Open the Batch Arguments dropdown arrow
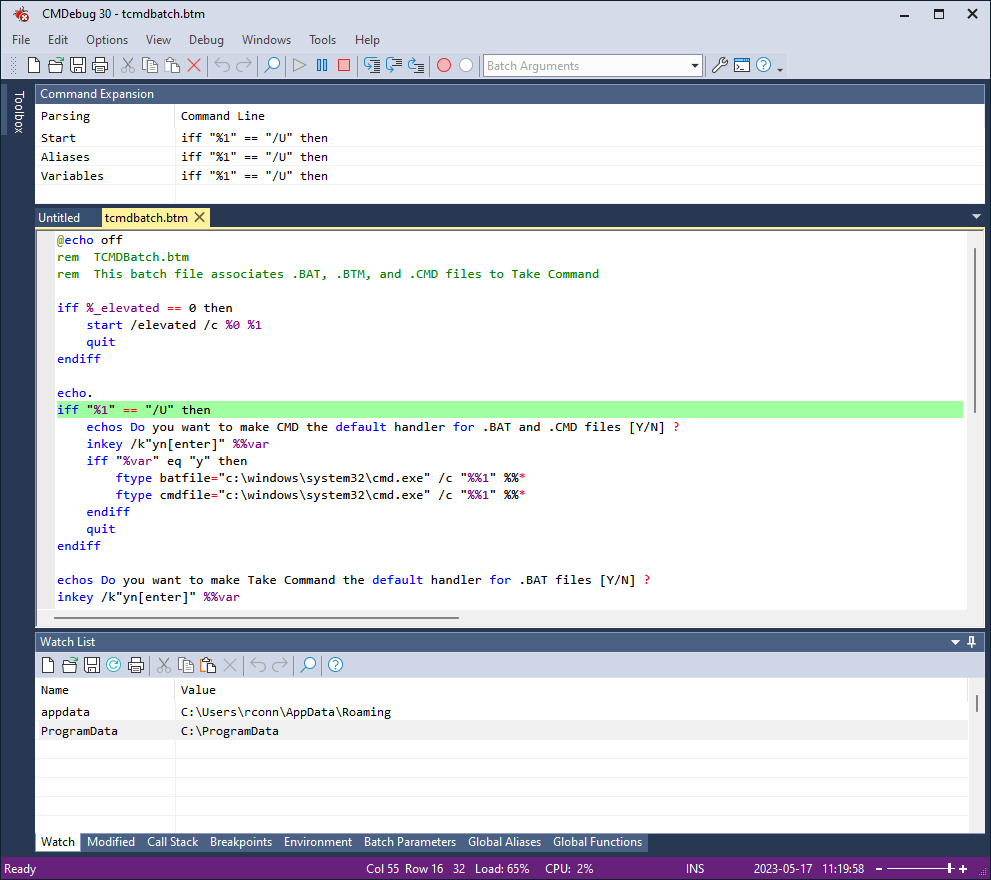 [x=695, y=66]
